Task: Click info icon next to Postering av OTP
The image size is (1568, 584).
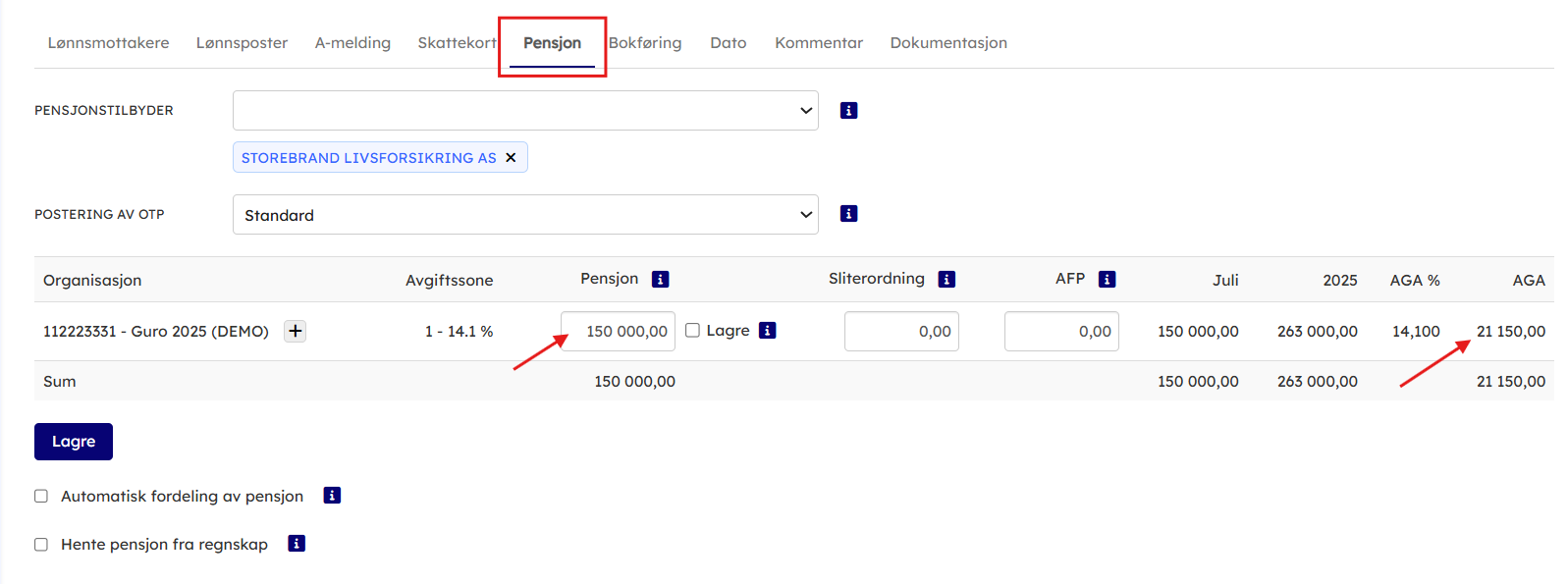Action: 848,214
